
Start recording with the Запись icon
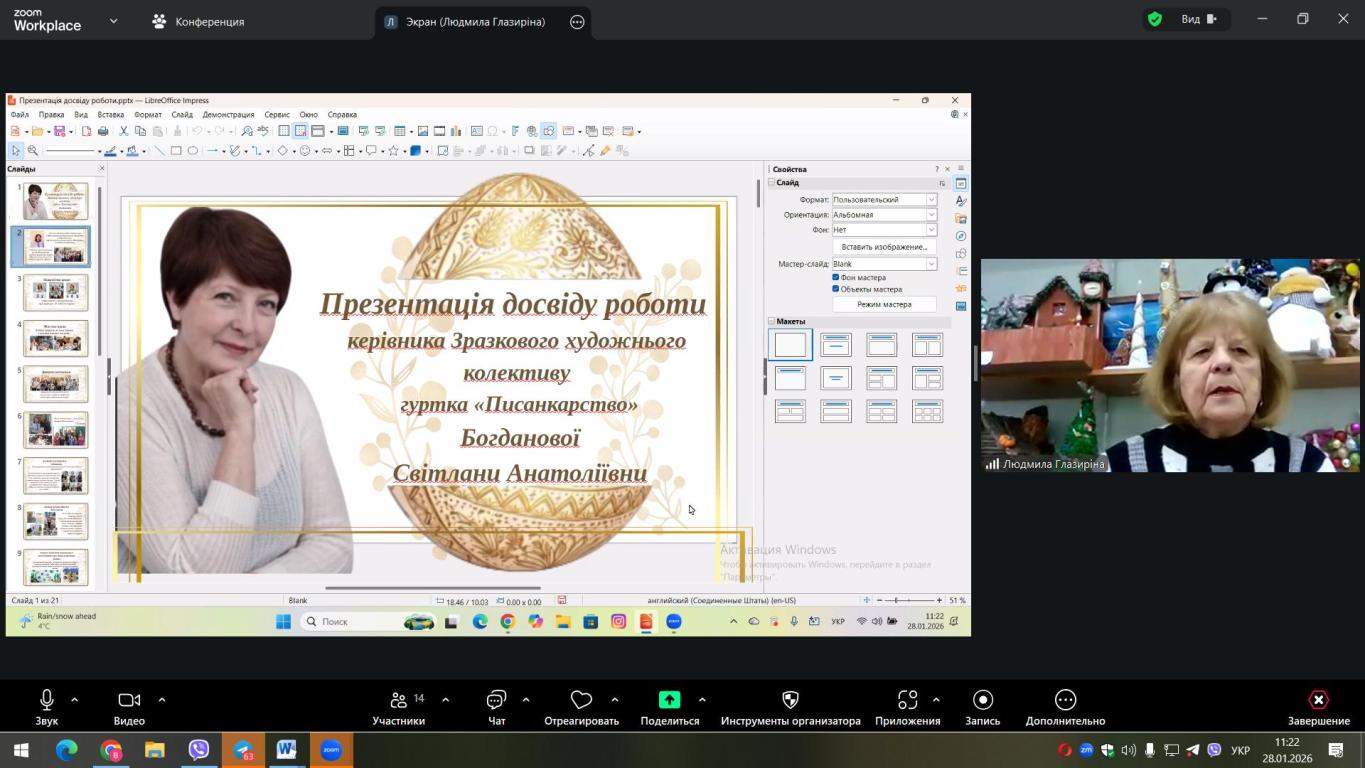point(982,700)
